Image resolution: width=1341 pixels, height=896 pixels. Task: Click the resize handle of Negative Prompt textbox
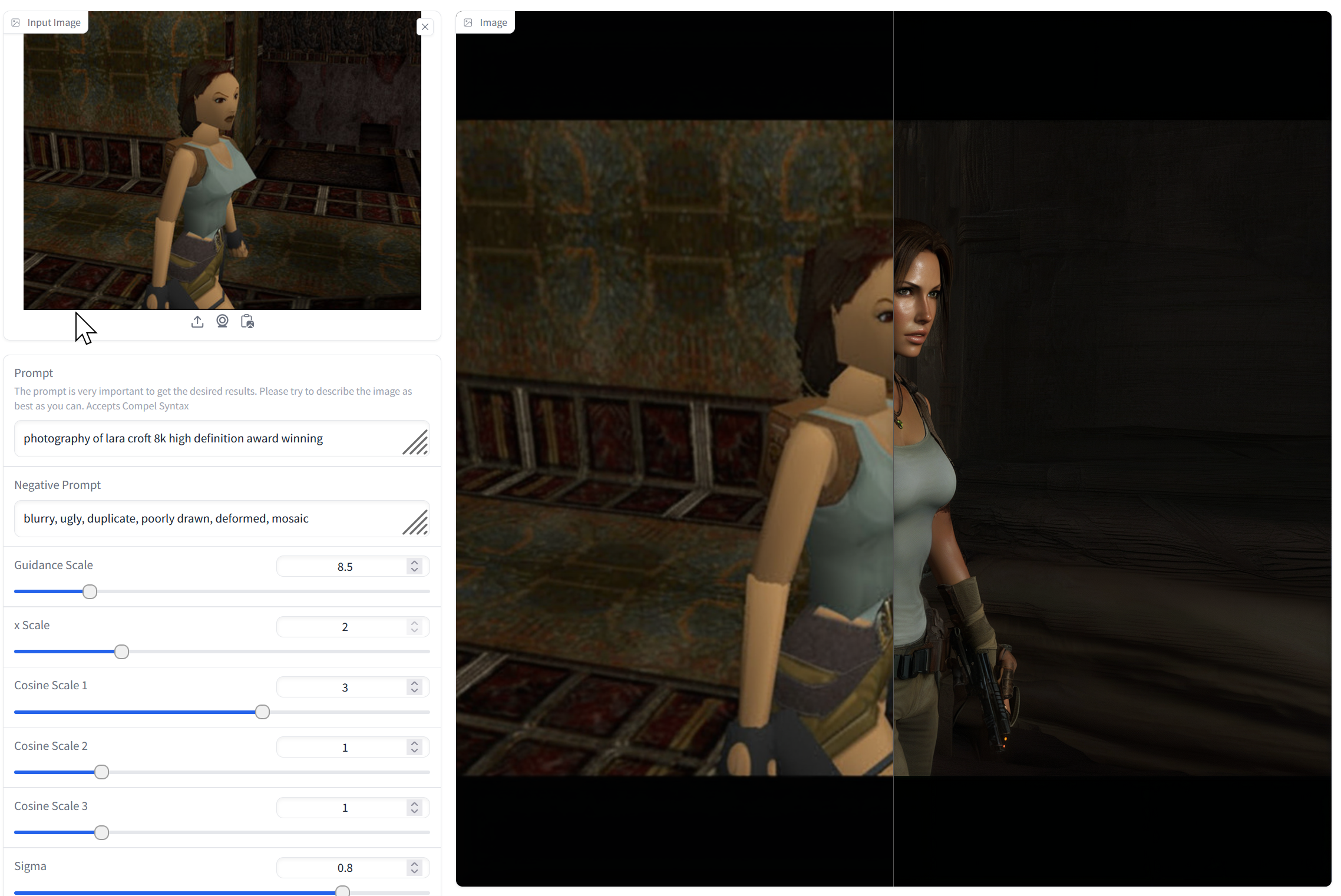tap(416, 523)
